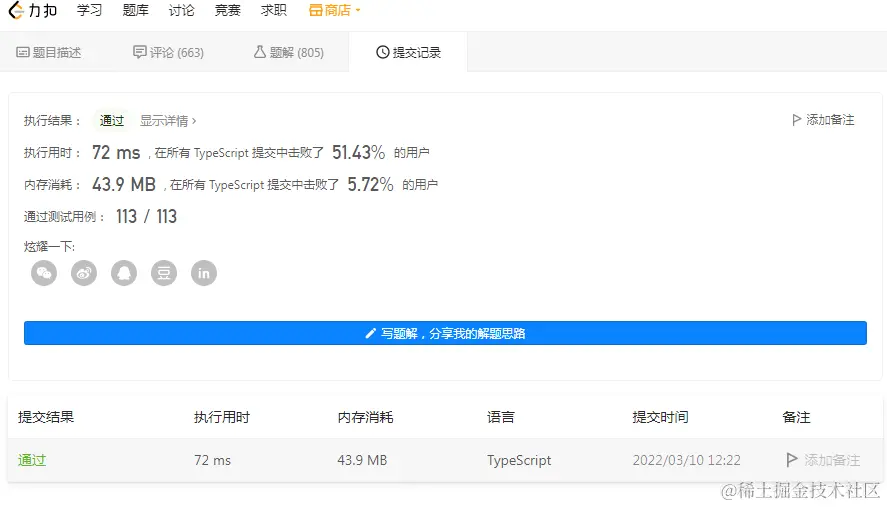The width and height of the screenshot is (887, 507).
Task: Share result to LinkedIn
Action: (x=204, y=273)
